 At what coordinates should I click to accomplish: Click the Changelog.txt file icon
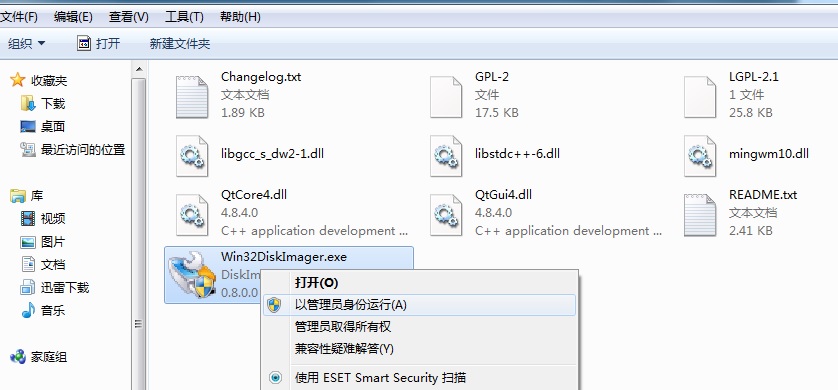192,97
